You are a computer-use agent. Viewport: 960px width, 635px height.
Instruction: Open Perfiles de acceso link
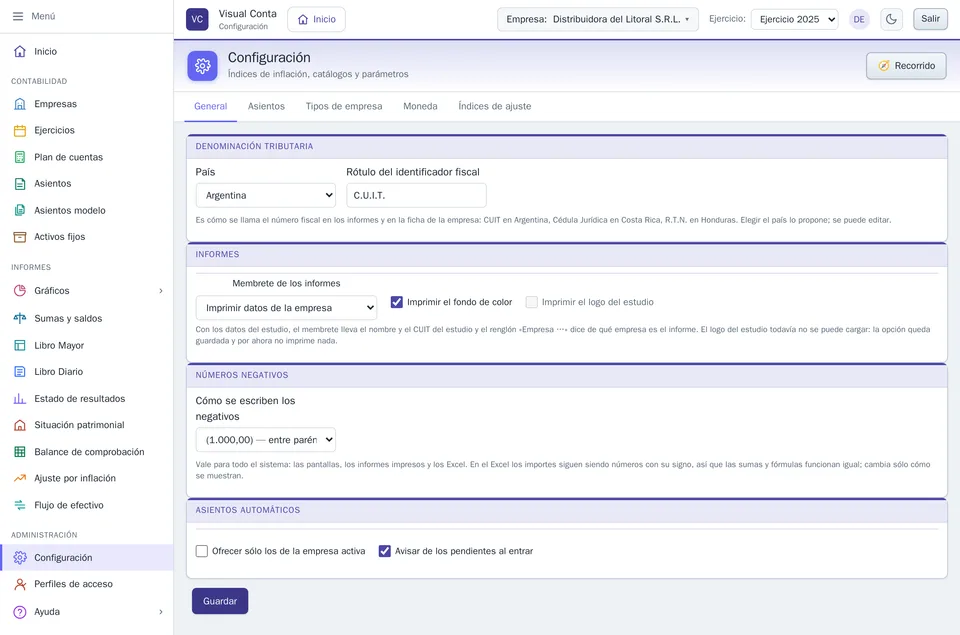point(73,584)
